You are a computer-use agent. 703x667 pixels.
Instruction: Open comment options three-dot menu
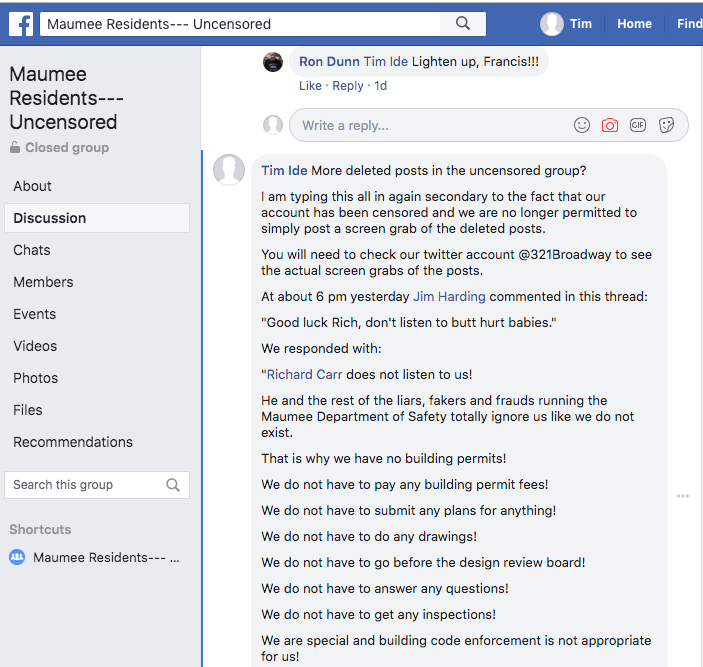(x=683, y=496)
